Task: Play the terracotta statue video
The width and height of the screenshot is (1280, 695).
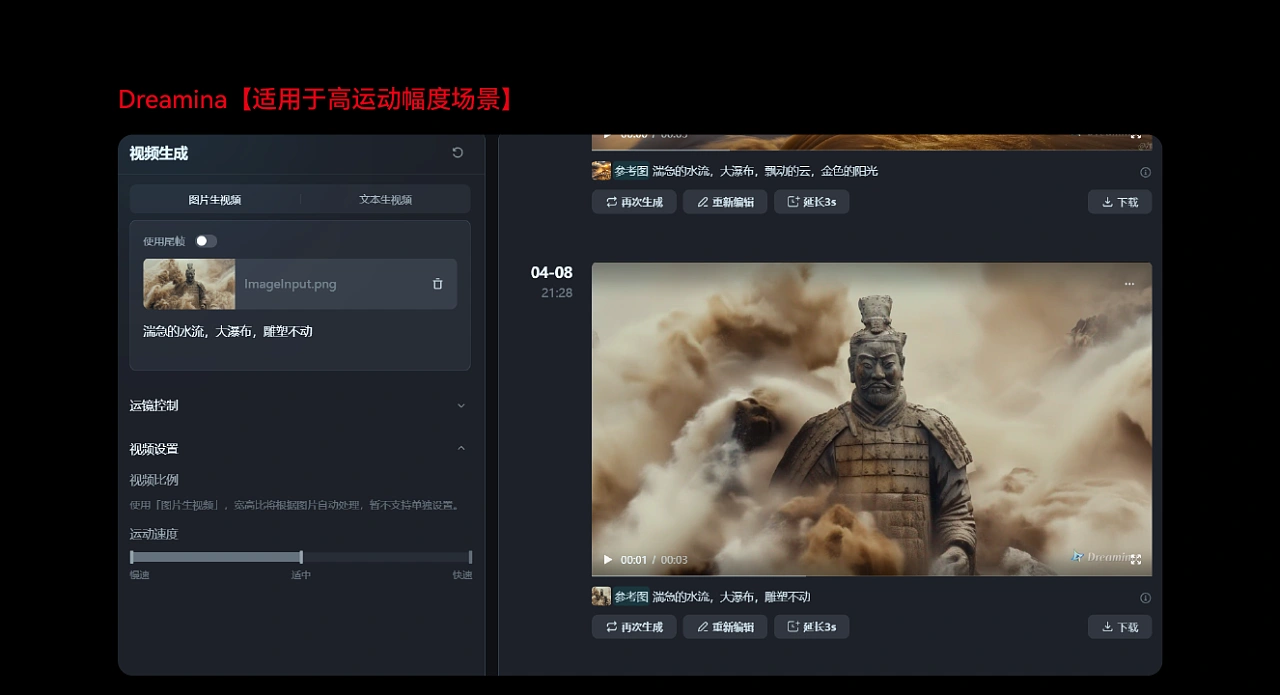Action: [x=607, y=560]
